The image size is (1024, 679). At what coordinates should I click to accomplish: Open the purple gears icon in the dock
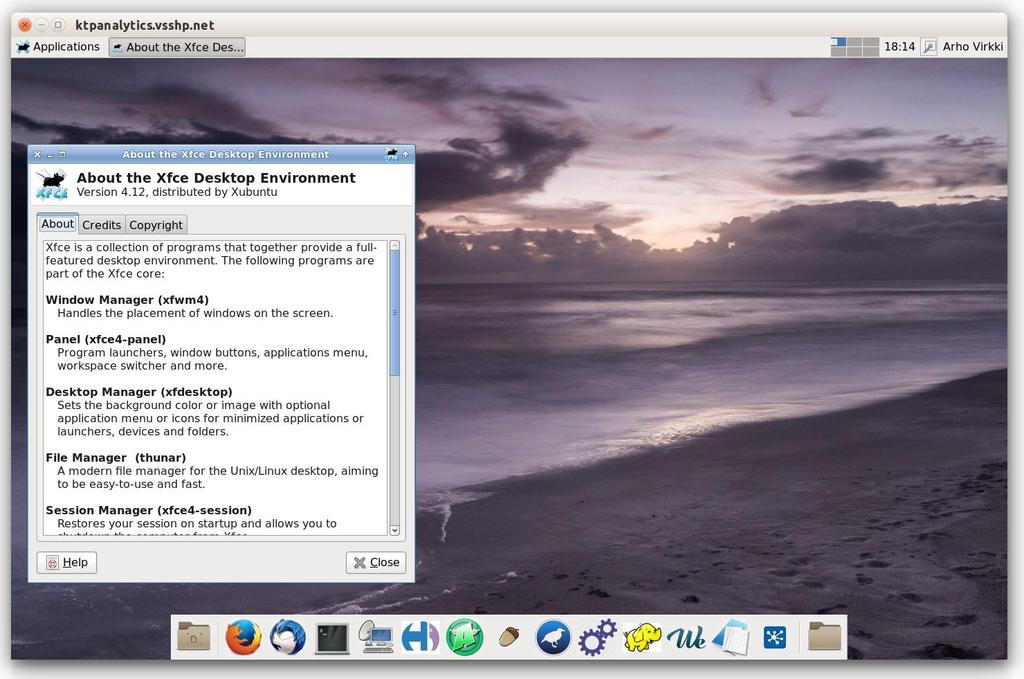click(x=598, y=637)
